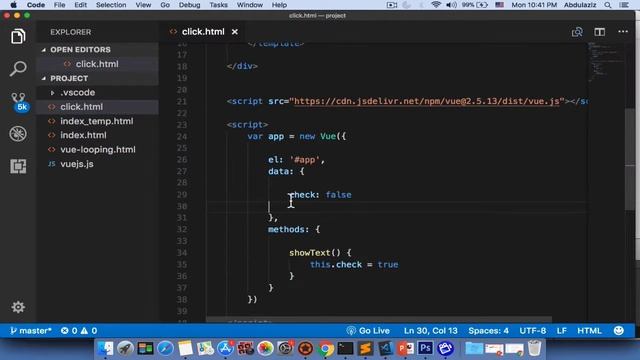
Task: Open App Store from the Dock
Action: point(225,349)
